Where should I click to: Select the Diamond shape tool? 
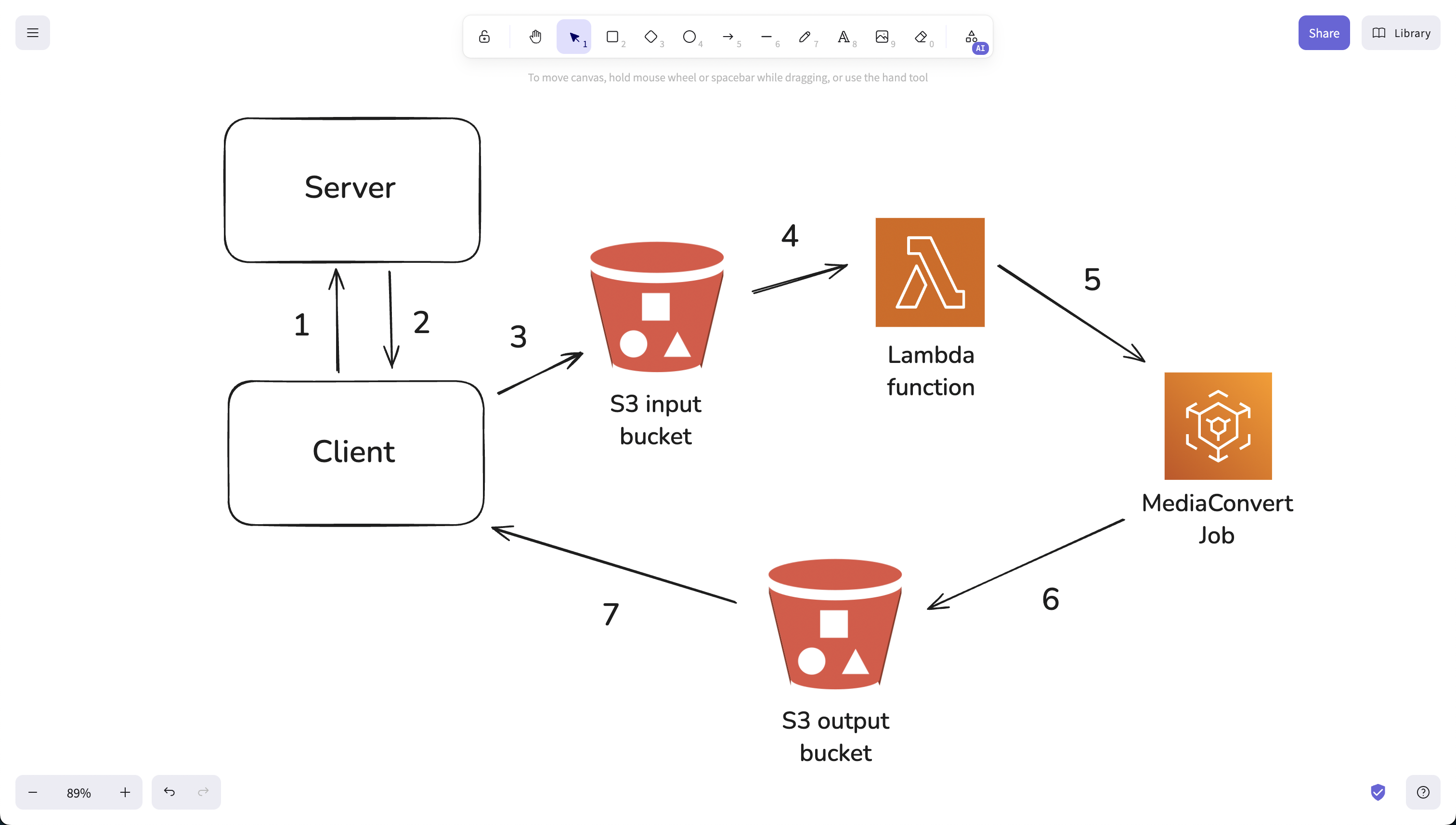pos(650,37)
